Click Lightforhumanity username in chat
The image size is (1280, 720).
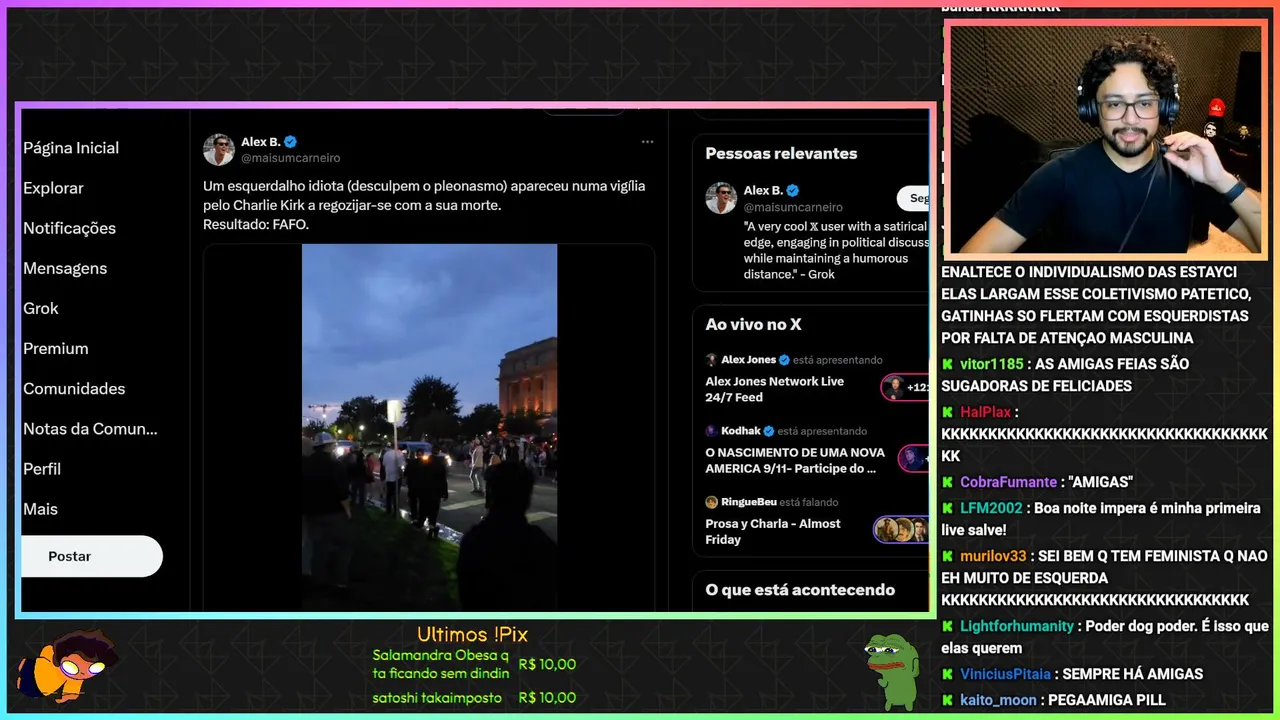(x=1017, y=626)
